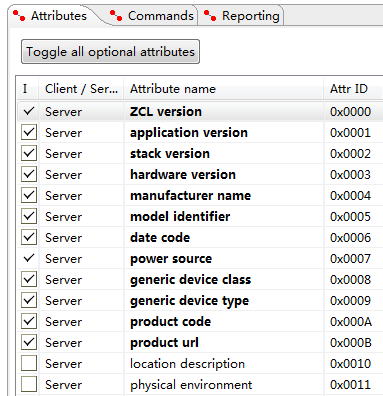
Task: Check the physical environment attribute box
Action: click(x=29, y=384)
